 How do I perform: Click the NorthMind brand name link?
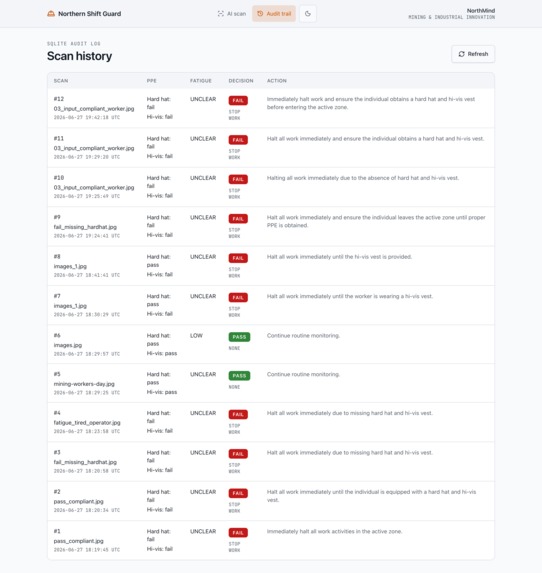(481, 11)
